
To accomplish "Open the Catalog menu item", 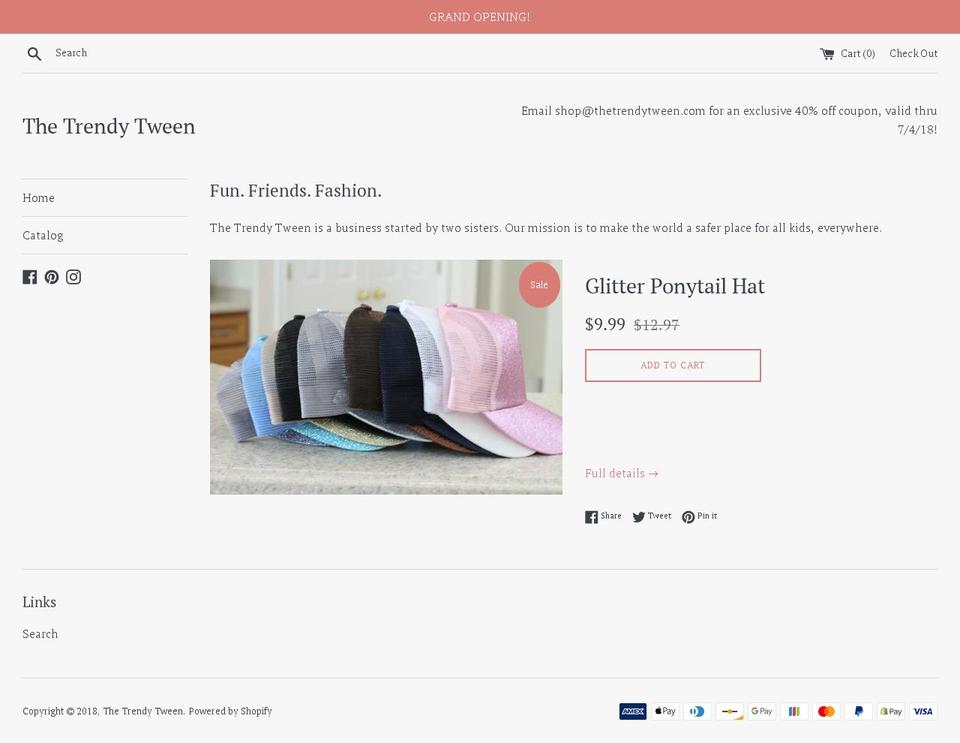I will point(43,236).
